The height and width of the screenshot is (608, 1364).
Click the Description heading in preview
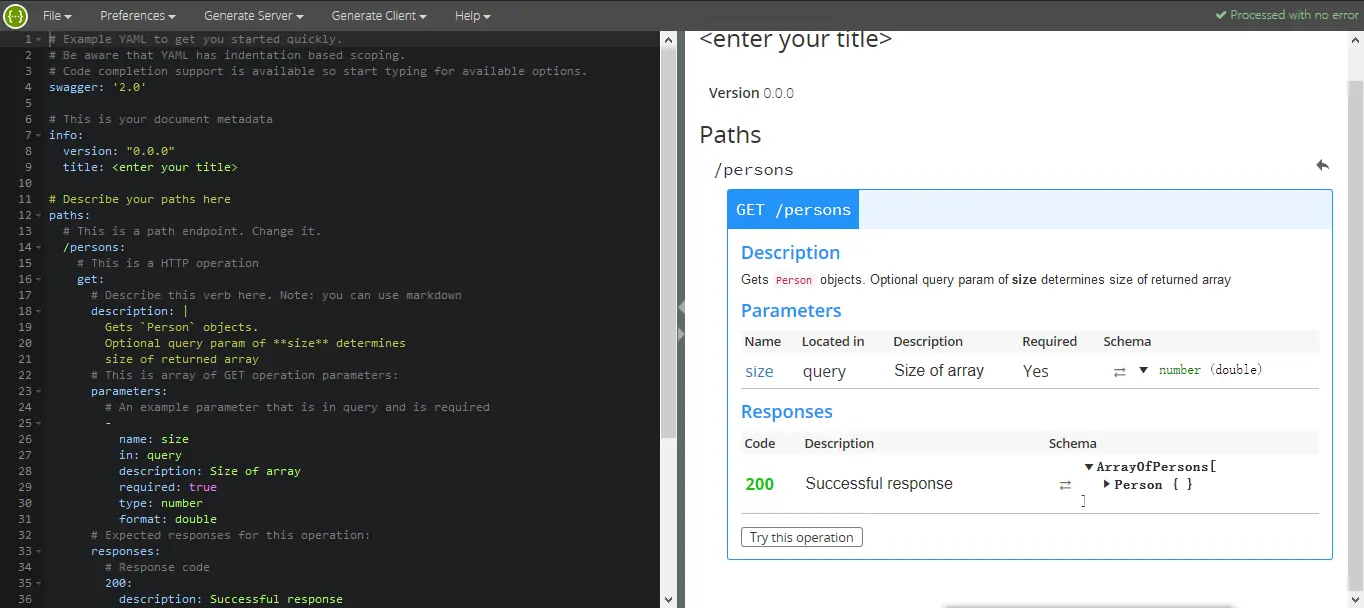pos(790,253)
